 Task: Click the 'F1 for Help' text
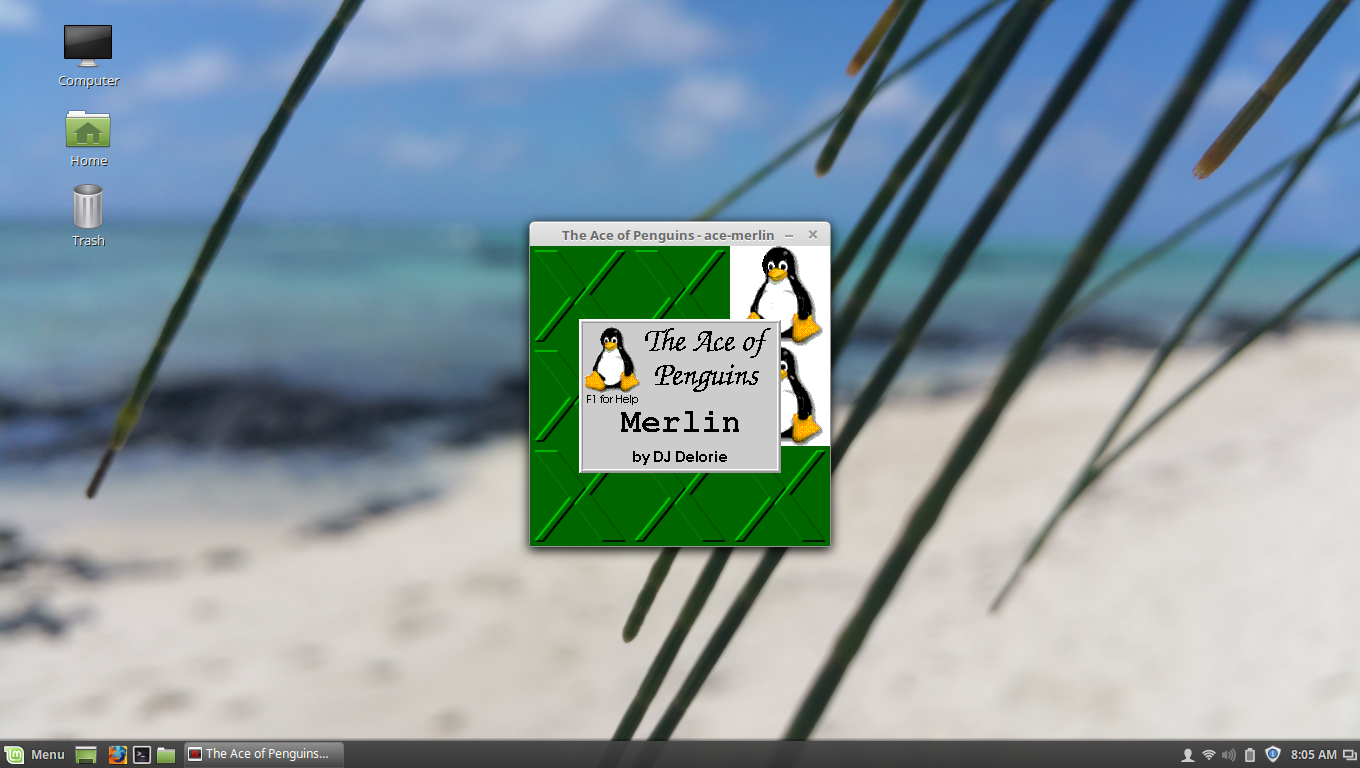tap(612, 399)
